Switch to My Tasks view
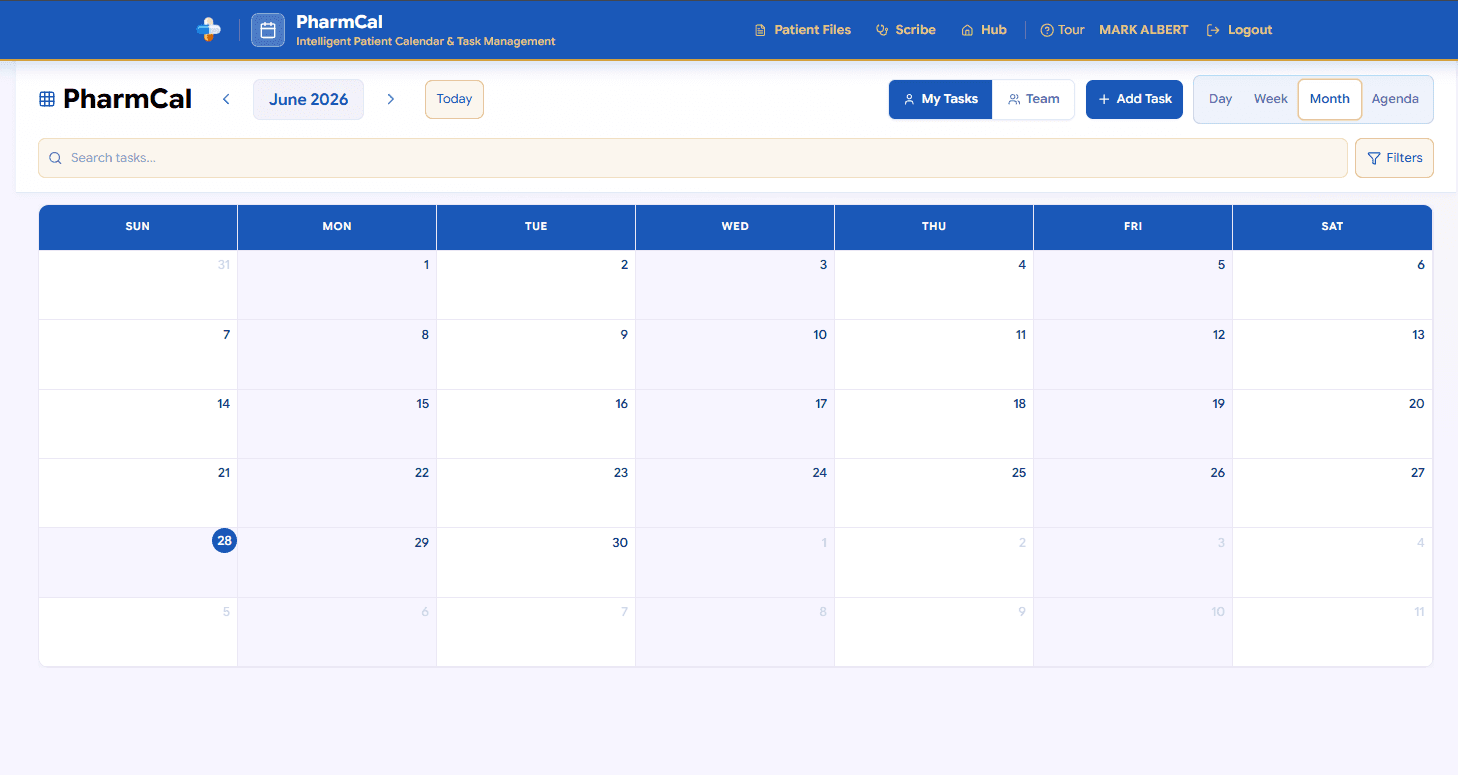1458x775 pixels. click(941, 99)
